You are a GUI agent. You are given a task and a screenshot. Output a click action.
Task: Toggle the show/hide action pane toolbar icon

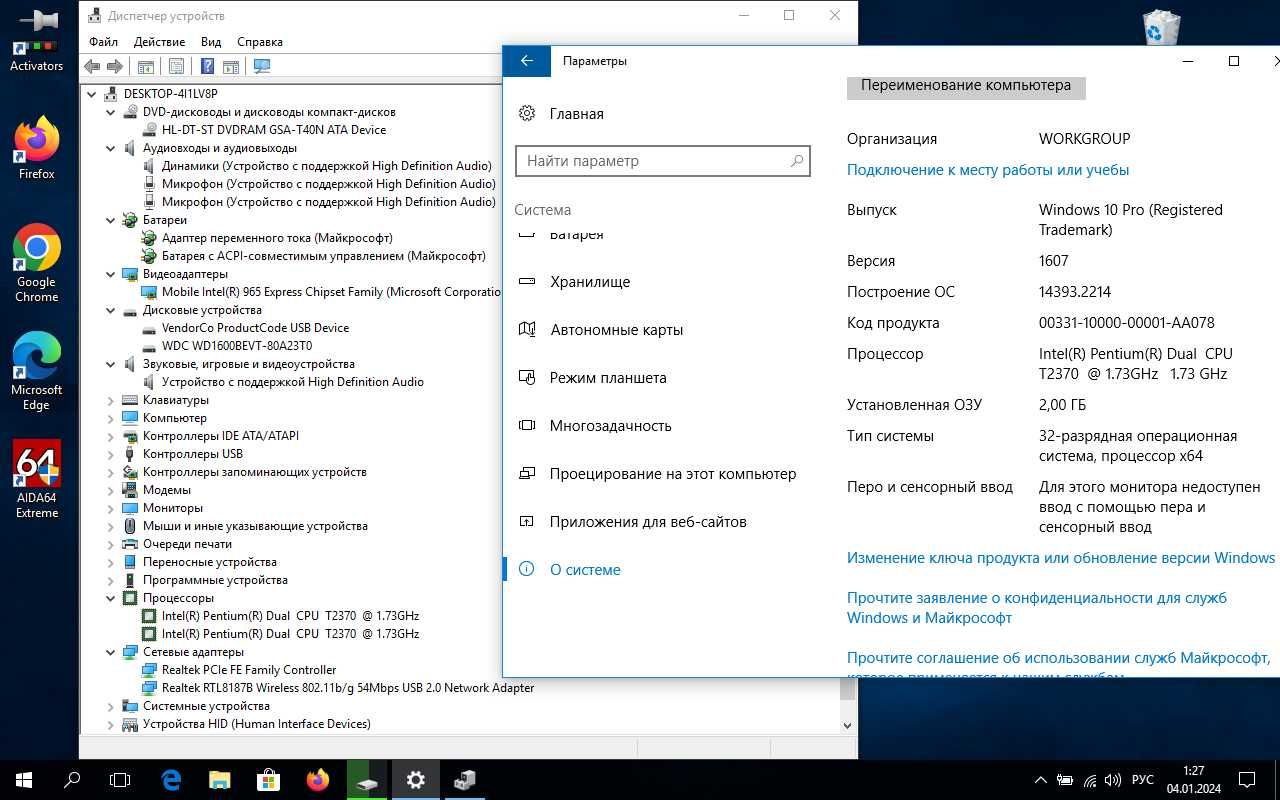click(231, 67)
